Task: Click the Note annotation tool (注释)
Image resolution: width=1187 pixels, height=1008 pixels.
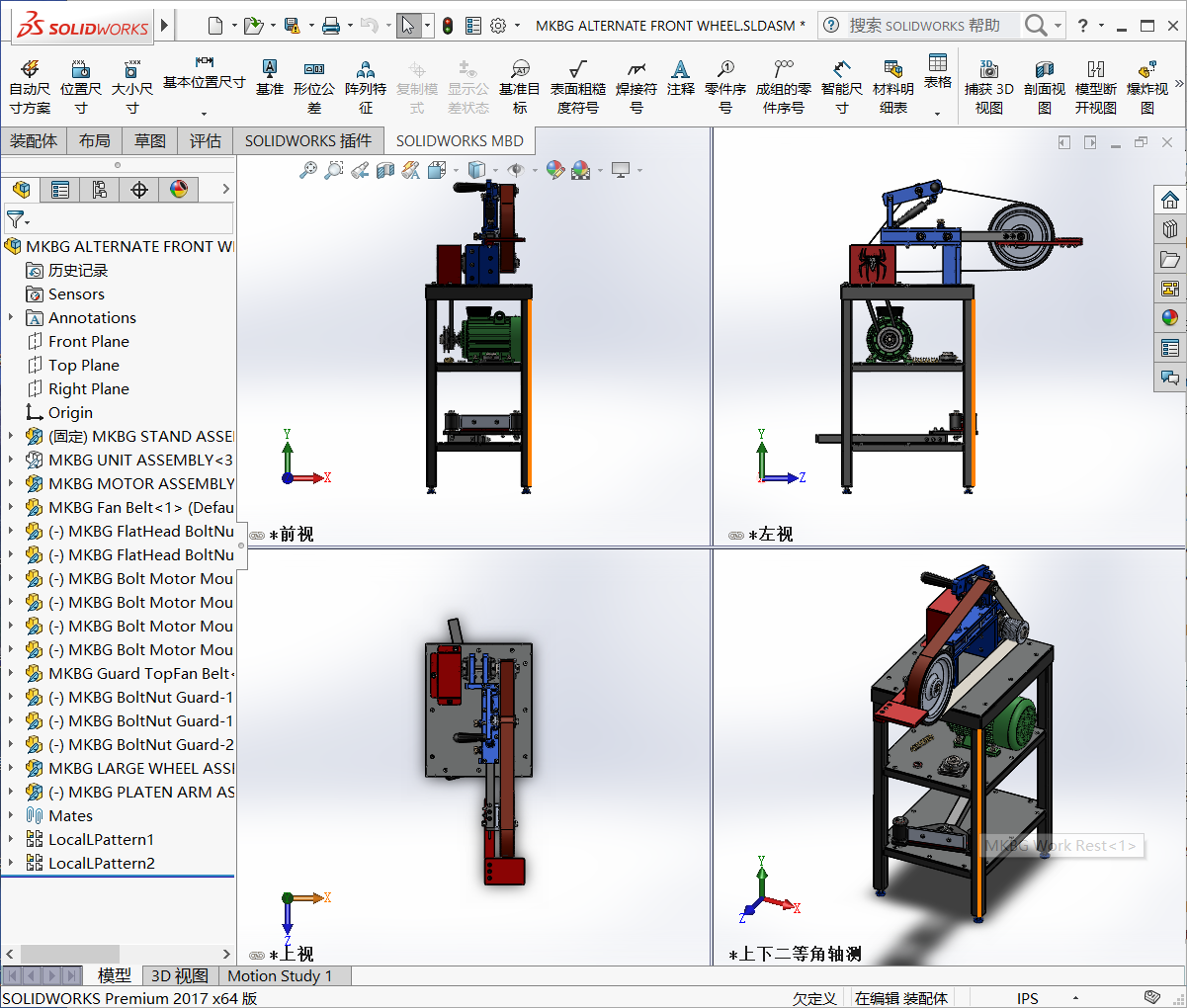Action: tap(681, 77)
